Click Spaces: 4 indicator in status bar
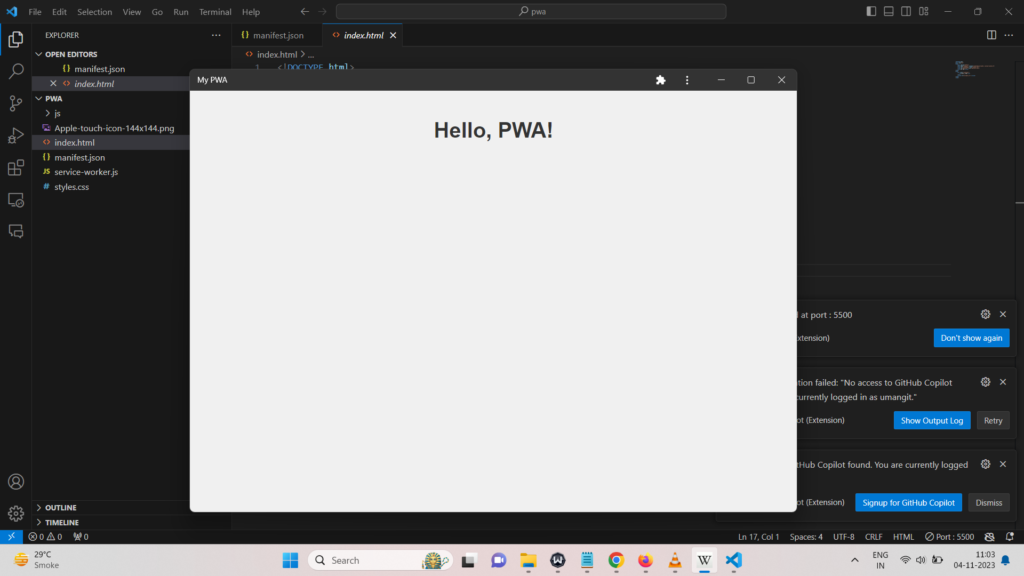Screen dimensions: 1024x576 point(805,536)
